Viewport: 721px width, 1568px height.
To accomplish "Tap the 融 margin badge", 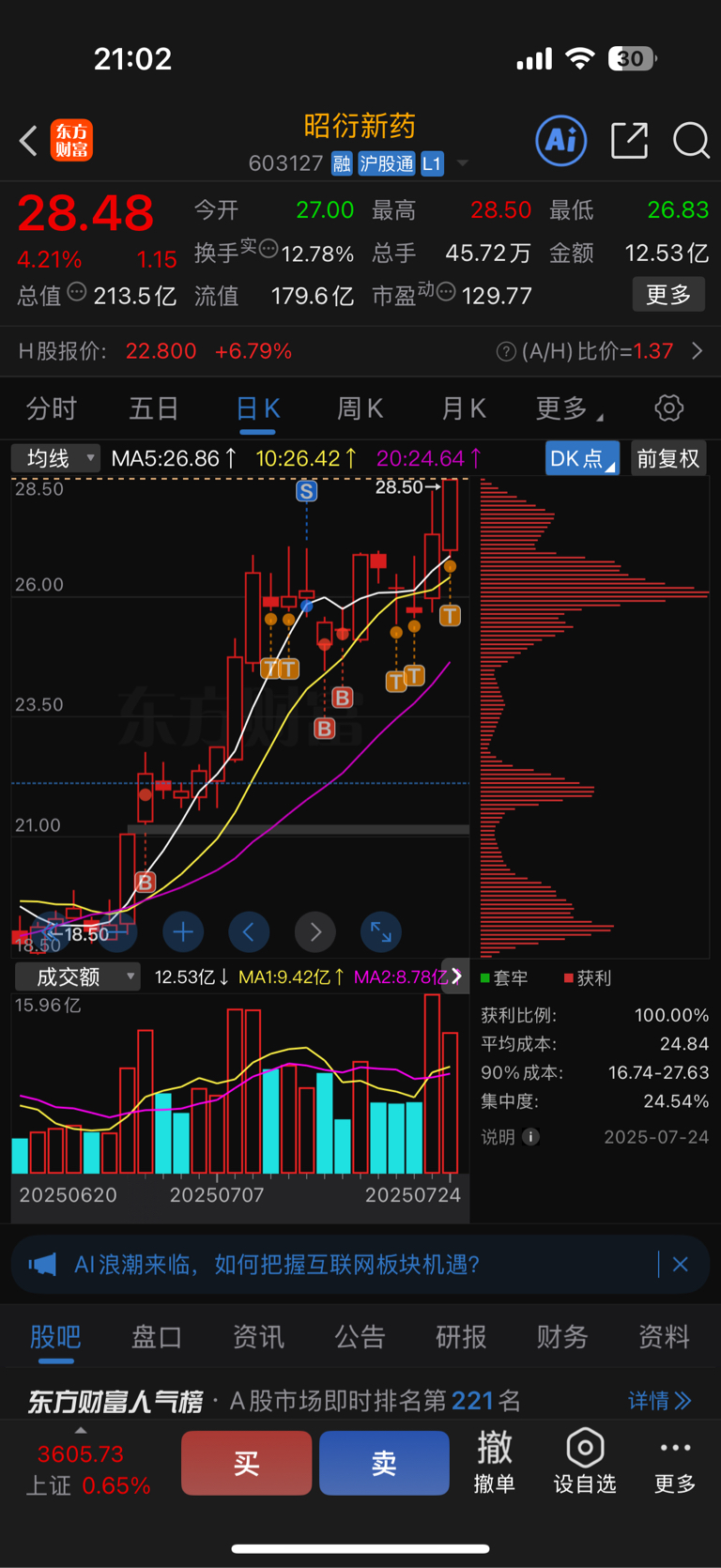I will (x=342, y=163).
